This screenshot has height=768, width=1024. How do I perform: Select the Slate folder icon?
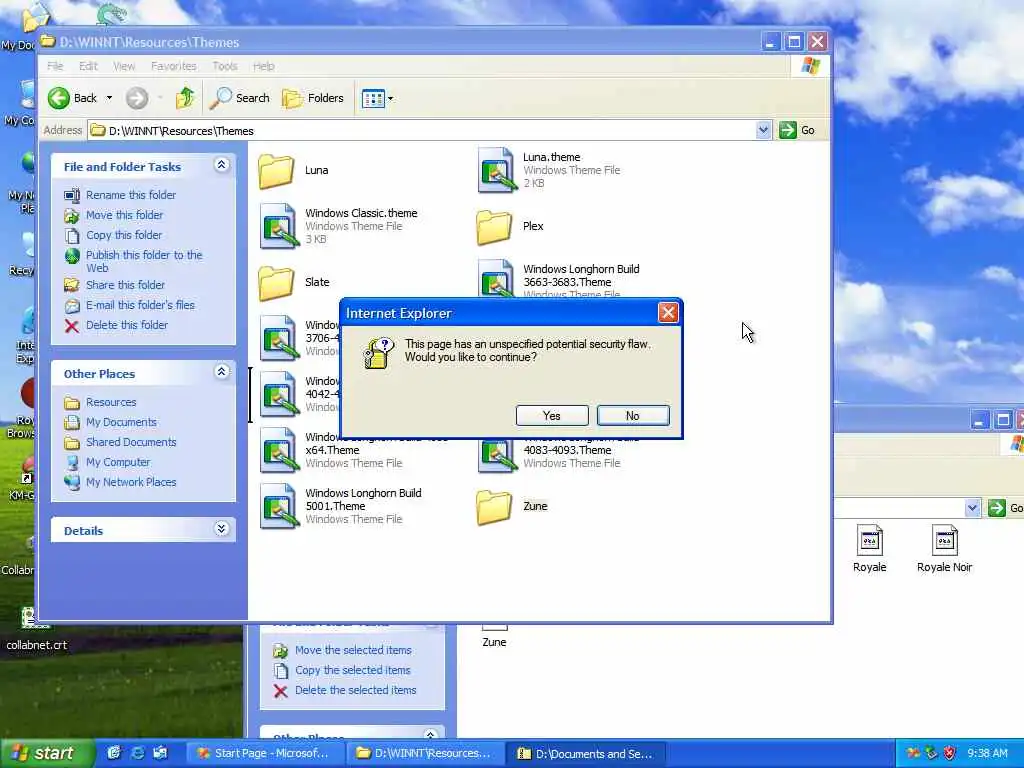(x=276, y=283)
